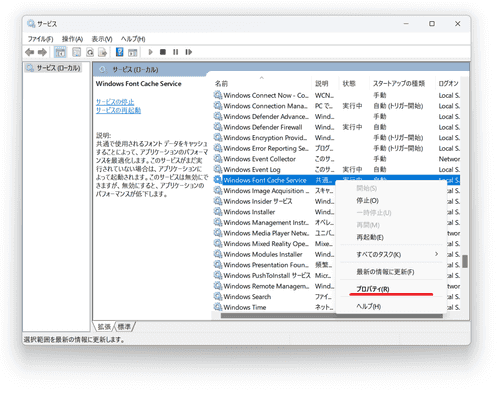This screenshot has width=500, height=395.
Task: Open the Properties toolbar icon
Action: pos(77,52)
